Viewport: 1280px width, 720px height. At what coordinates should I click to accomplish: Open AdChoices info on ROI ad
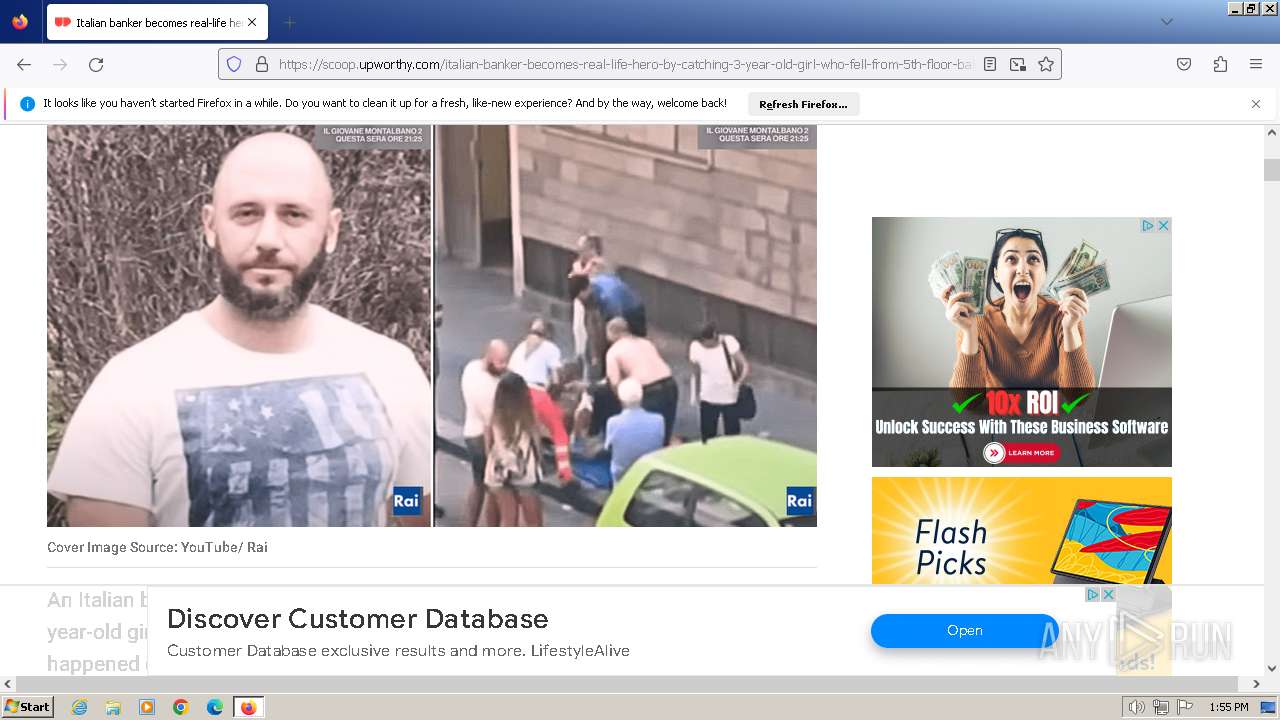[1149, 226]
